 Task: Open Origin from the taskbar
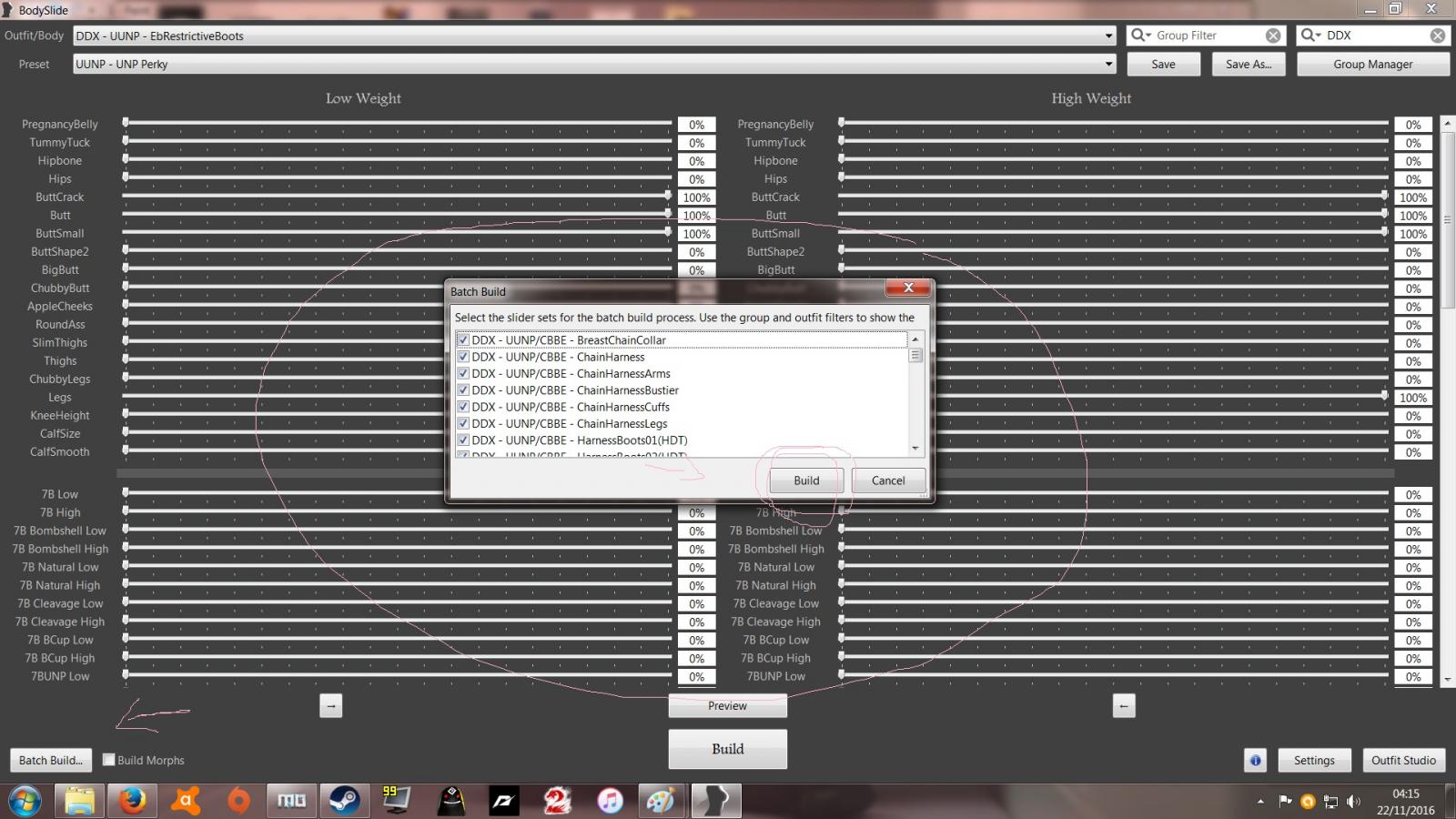pos(239,801)
